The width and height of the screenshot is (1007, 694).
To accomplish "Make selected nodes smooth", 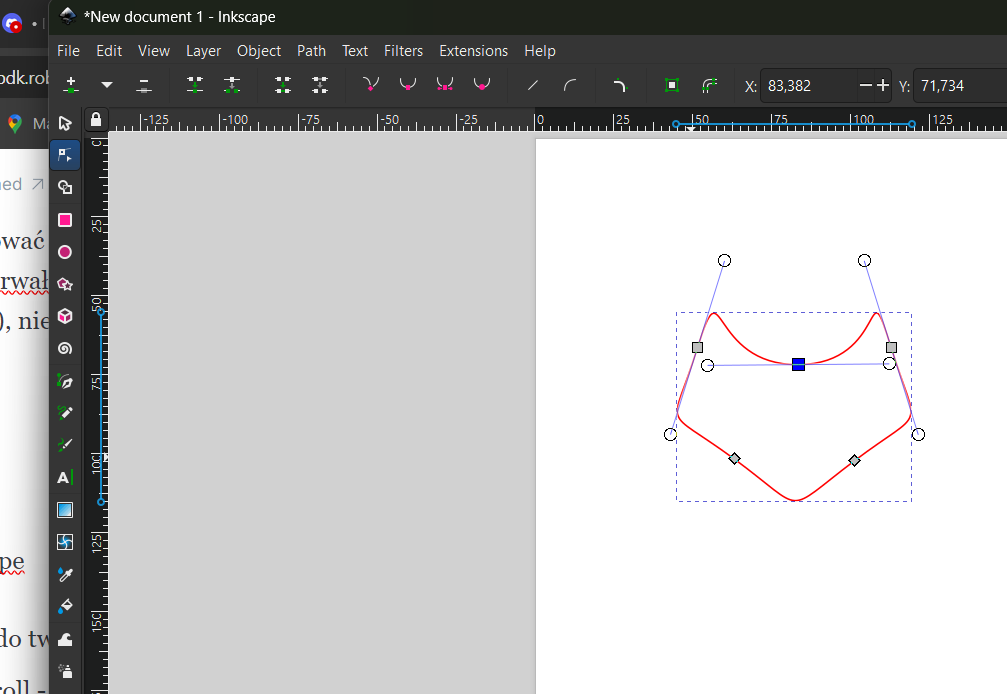I will pyautogui.click(x=408, y=85).
